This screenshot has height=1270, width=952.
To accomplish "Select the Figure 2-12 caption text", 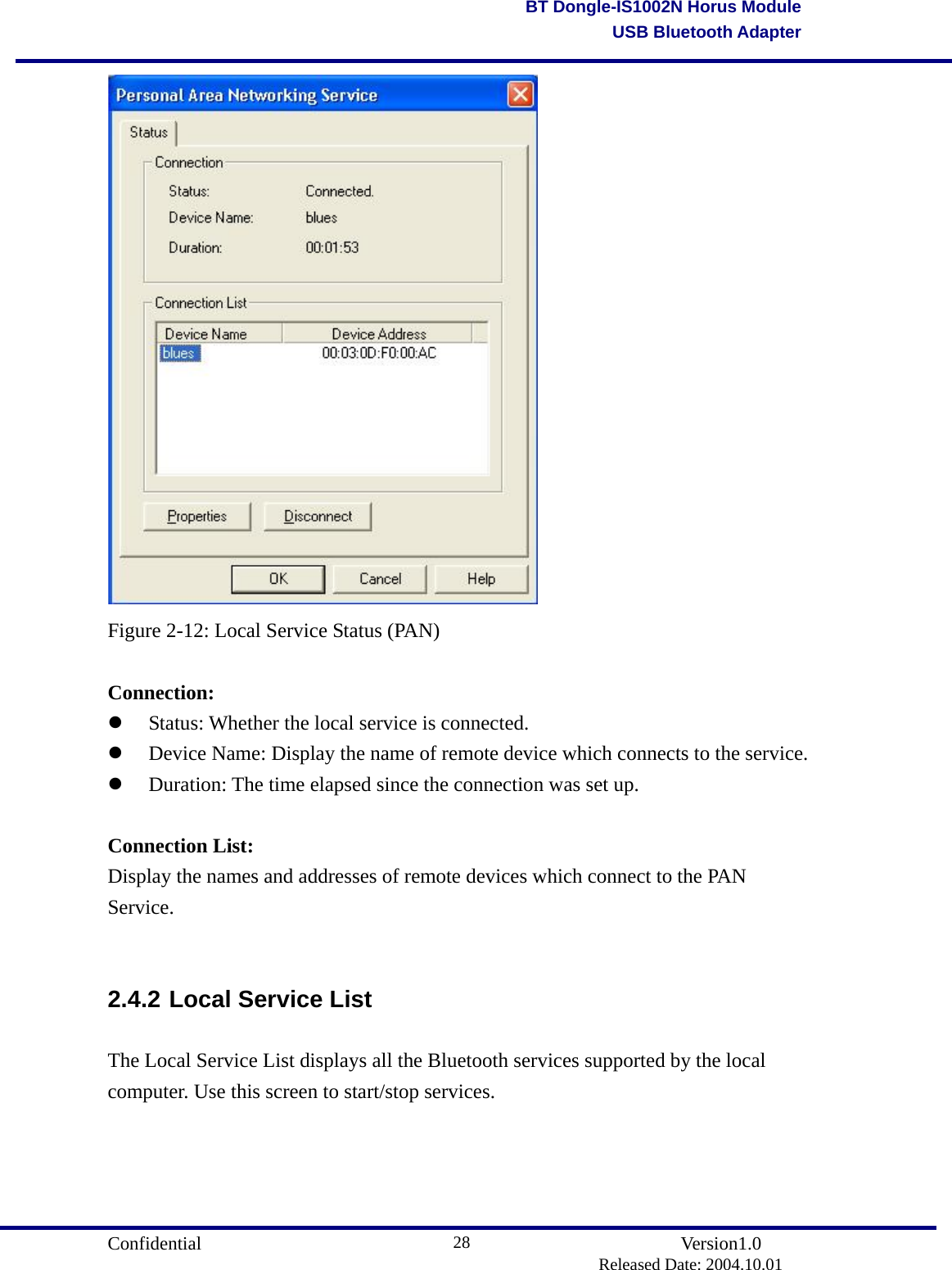I will pos(273,630).
